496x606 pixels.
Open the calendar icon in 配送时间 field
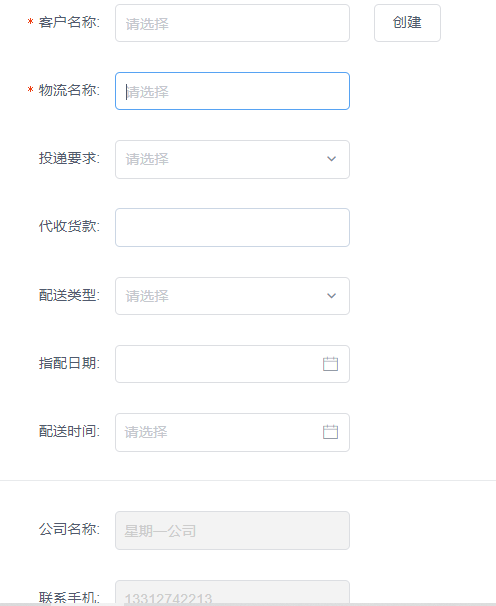[x=330, y=432]
